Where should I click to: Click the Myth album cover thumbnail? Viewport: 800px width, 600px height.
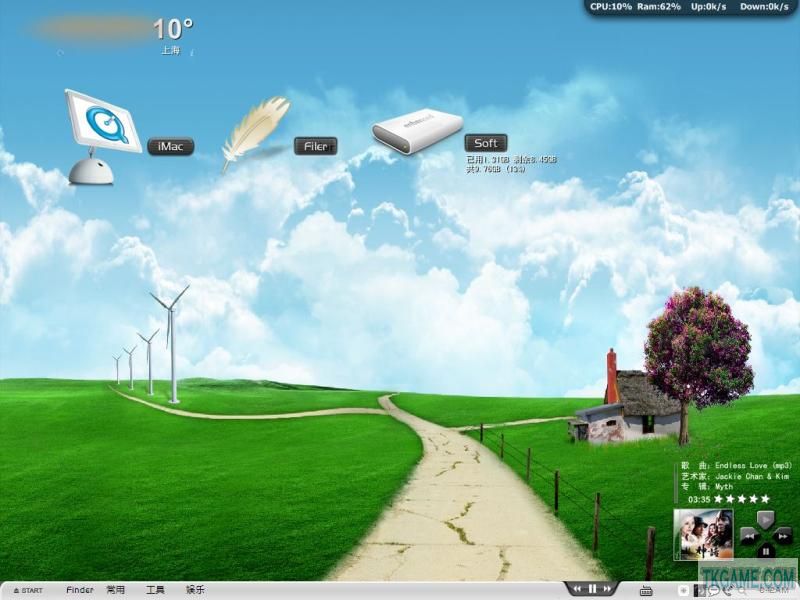coord(704,534)
